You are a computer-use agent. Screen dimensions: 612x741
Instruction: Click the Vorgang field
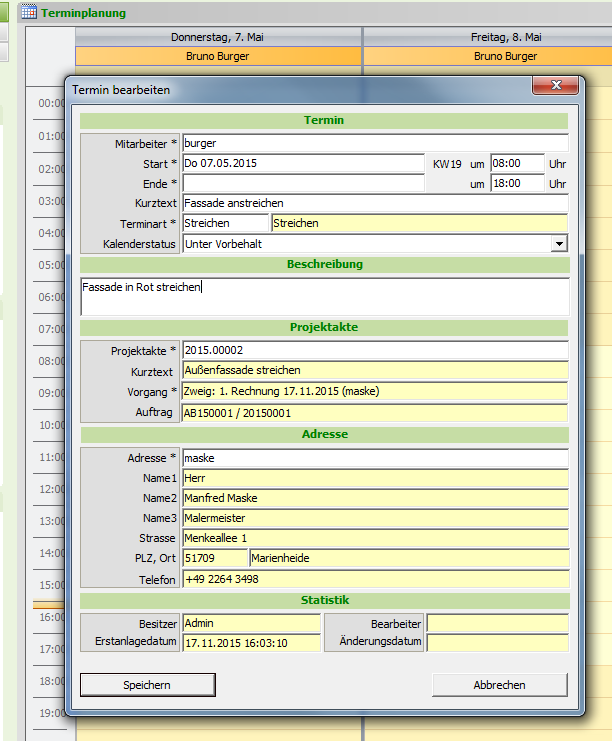[x=375, y=391]
